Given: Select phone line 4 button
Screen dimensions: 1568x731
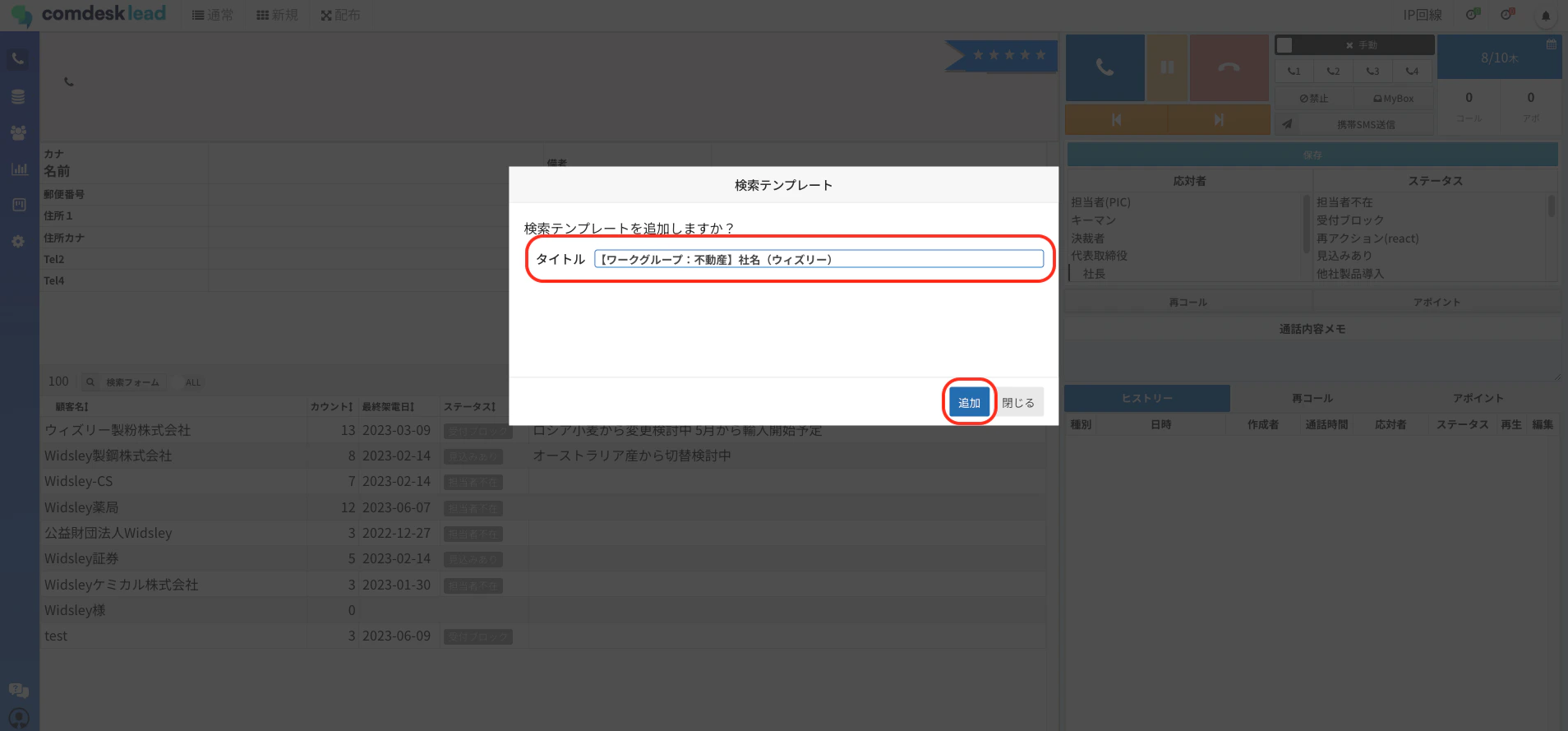Looking at the screenshot, I should [x=1412, y=71].
